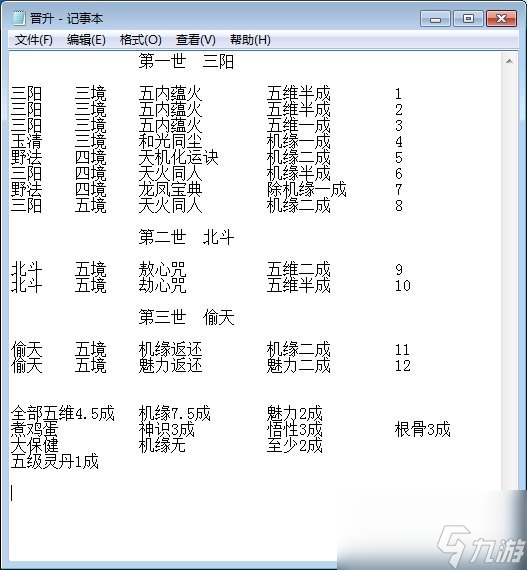Open the 格式(O) menu

[141, 40]
